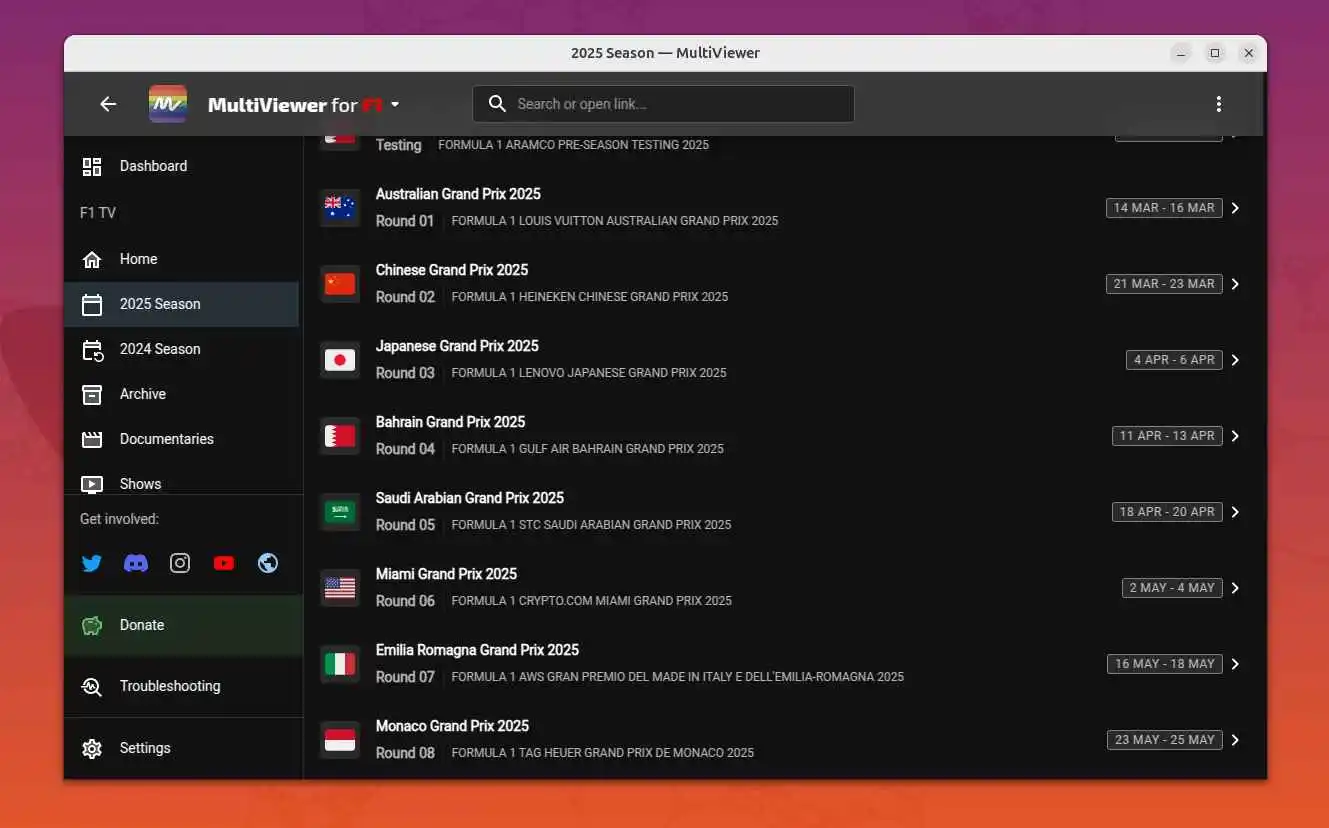
Task: Open Settings
Action: coord(183,748)
